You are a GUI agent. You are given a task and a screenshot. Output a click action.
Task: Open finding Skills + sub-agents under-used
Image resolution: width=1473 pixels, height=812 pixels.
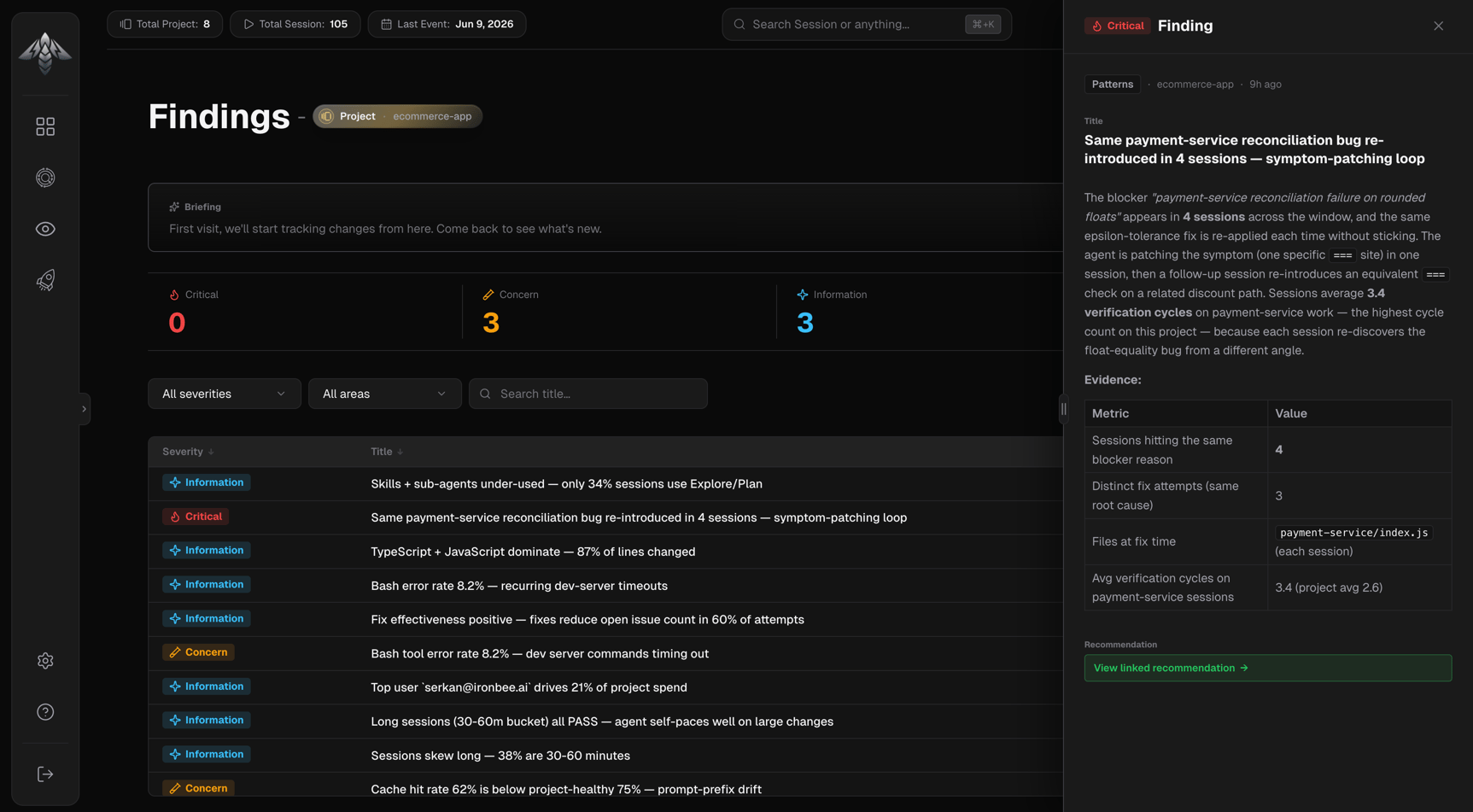[566, 484]
